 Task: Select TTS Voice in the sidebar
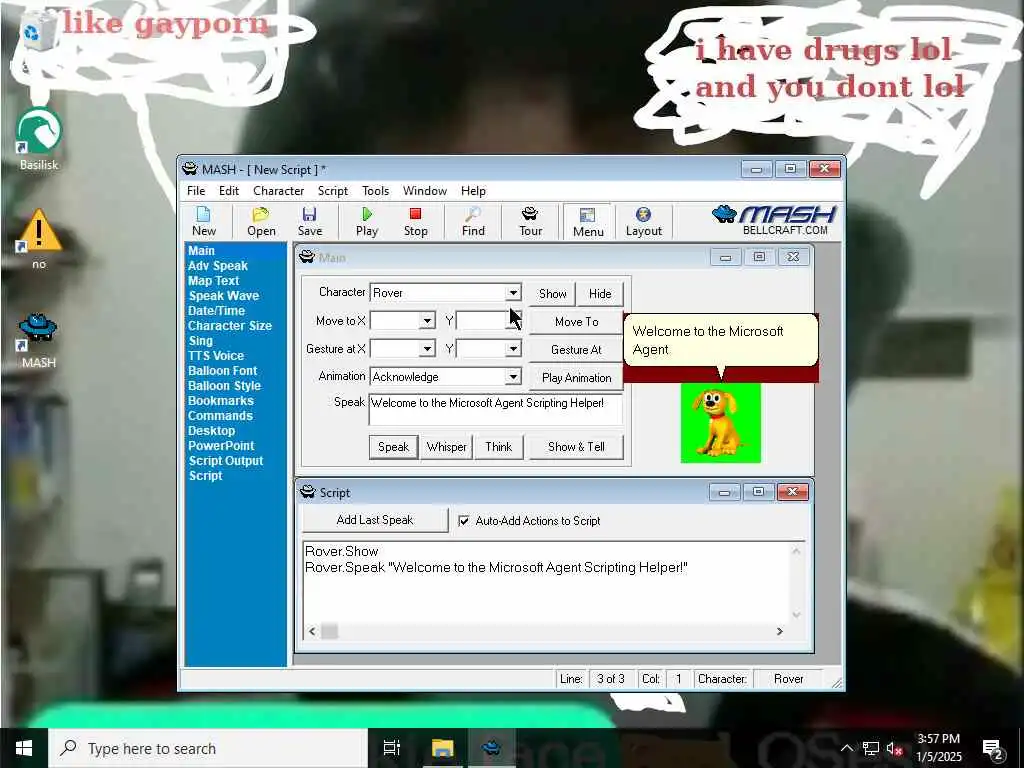(x=216, y=356)
